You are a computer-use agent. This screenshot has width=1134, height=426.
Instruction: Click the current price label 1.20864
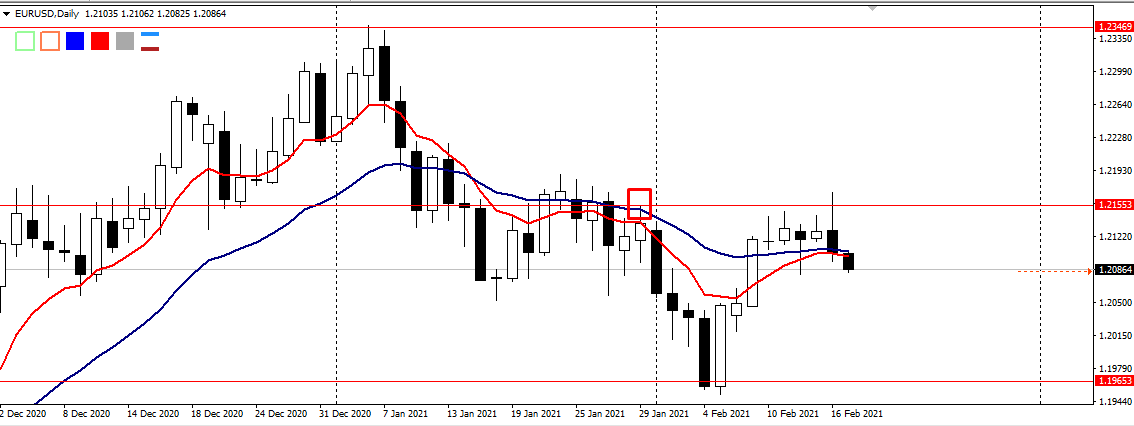1114,270
